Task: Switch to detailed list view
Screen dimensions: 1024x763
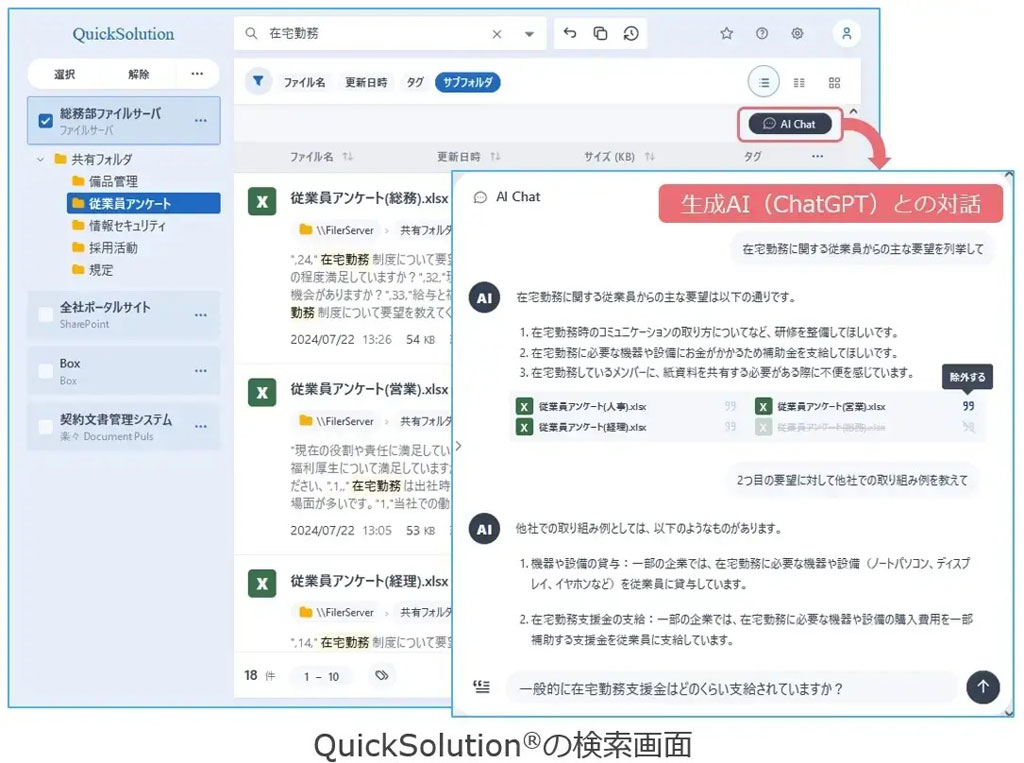Action: pyautogui.click(x=800, y=82)
